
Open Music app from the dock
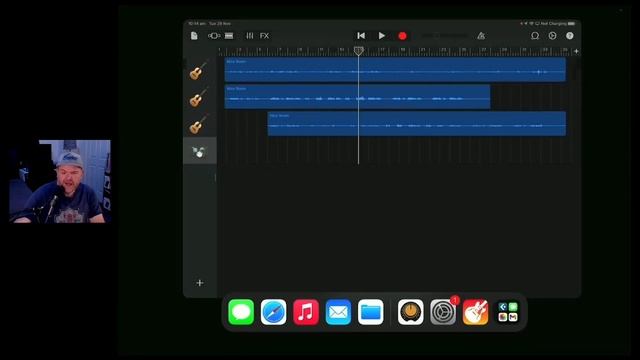[306, 312]
